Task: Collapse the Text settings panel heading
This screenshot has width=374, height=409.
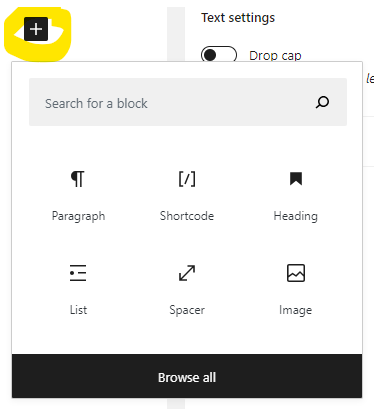Action: click(238, 18)
